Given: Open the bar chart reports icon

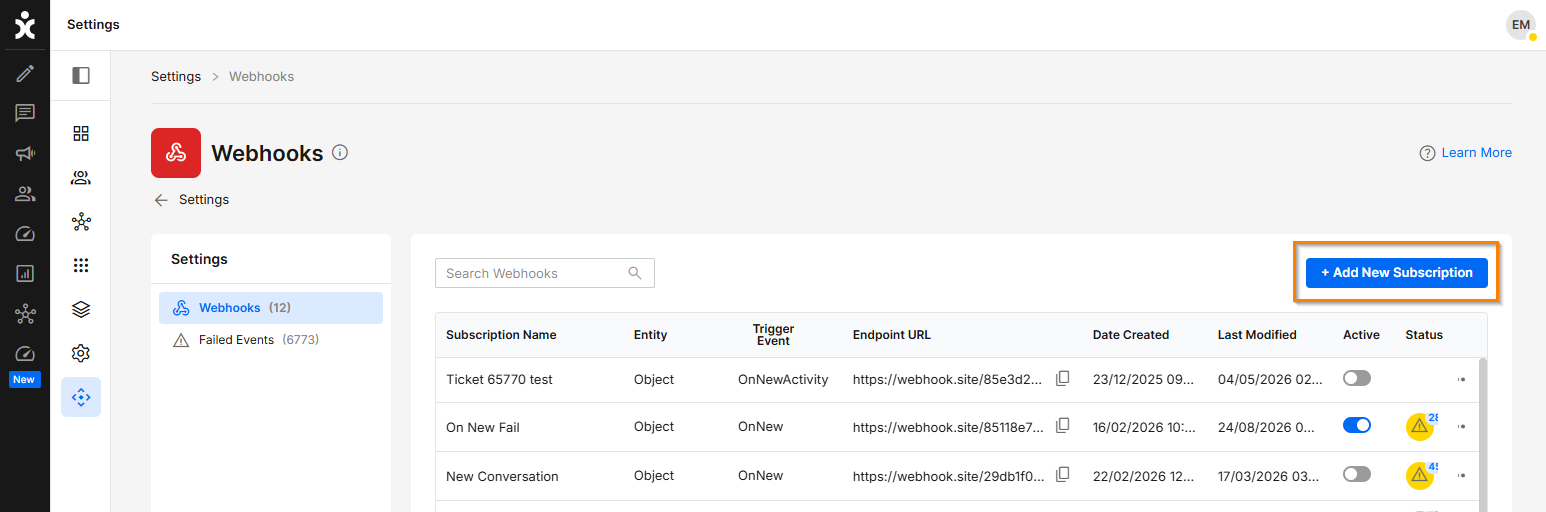Looking at the screenshot, I should (x=25, y=273).
